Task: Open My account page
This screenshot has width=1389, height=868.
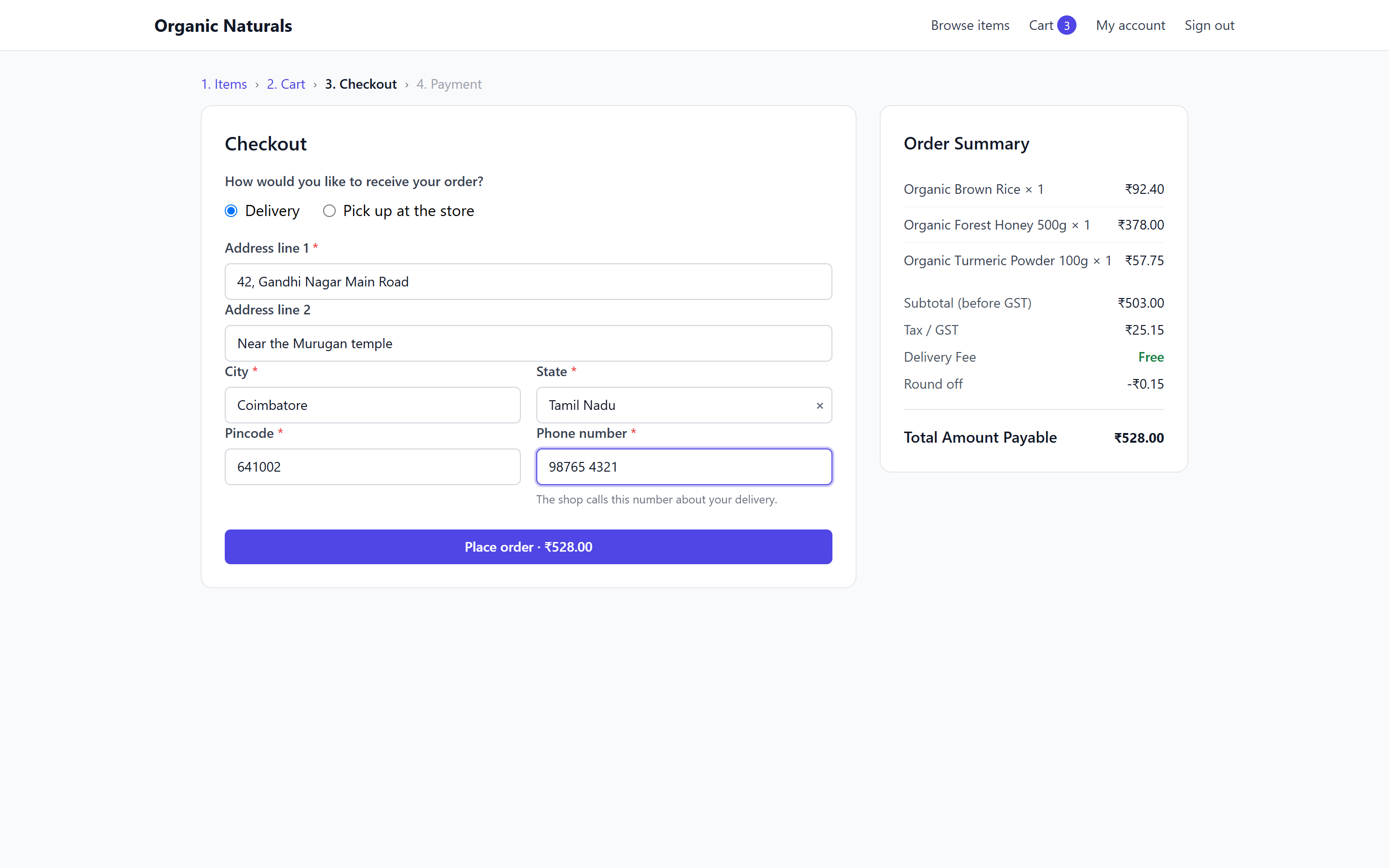Action: click(x=1130, y=25)
